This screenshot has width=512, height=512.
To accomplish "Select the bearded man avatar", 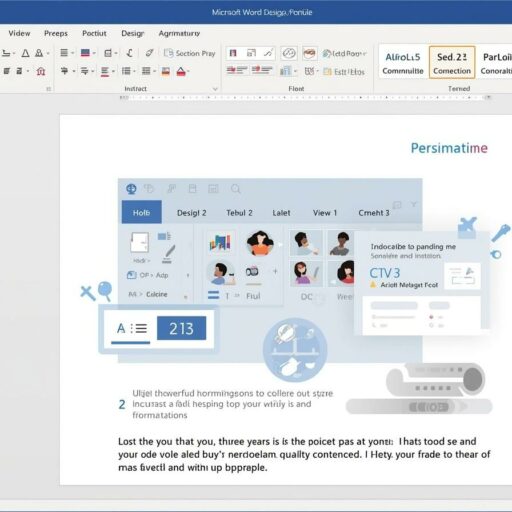I will pos(220,273).
